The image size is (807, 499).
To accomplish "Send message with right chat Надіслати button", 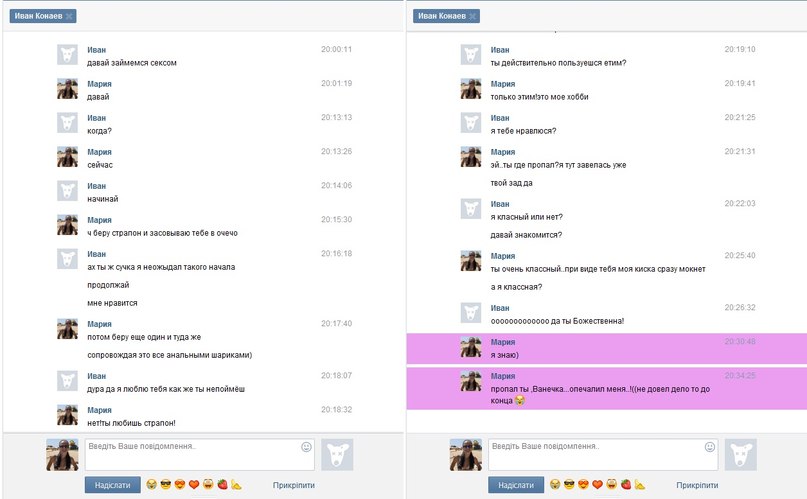I will (516, 485).
